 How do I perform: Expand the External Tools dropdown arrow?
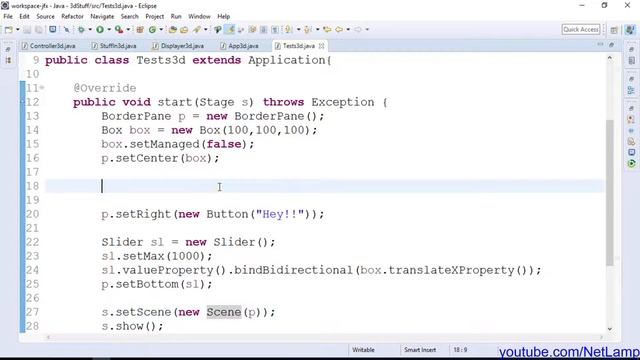pos(128,29)
